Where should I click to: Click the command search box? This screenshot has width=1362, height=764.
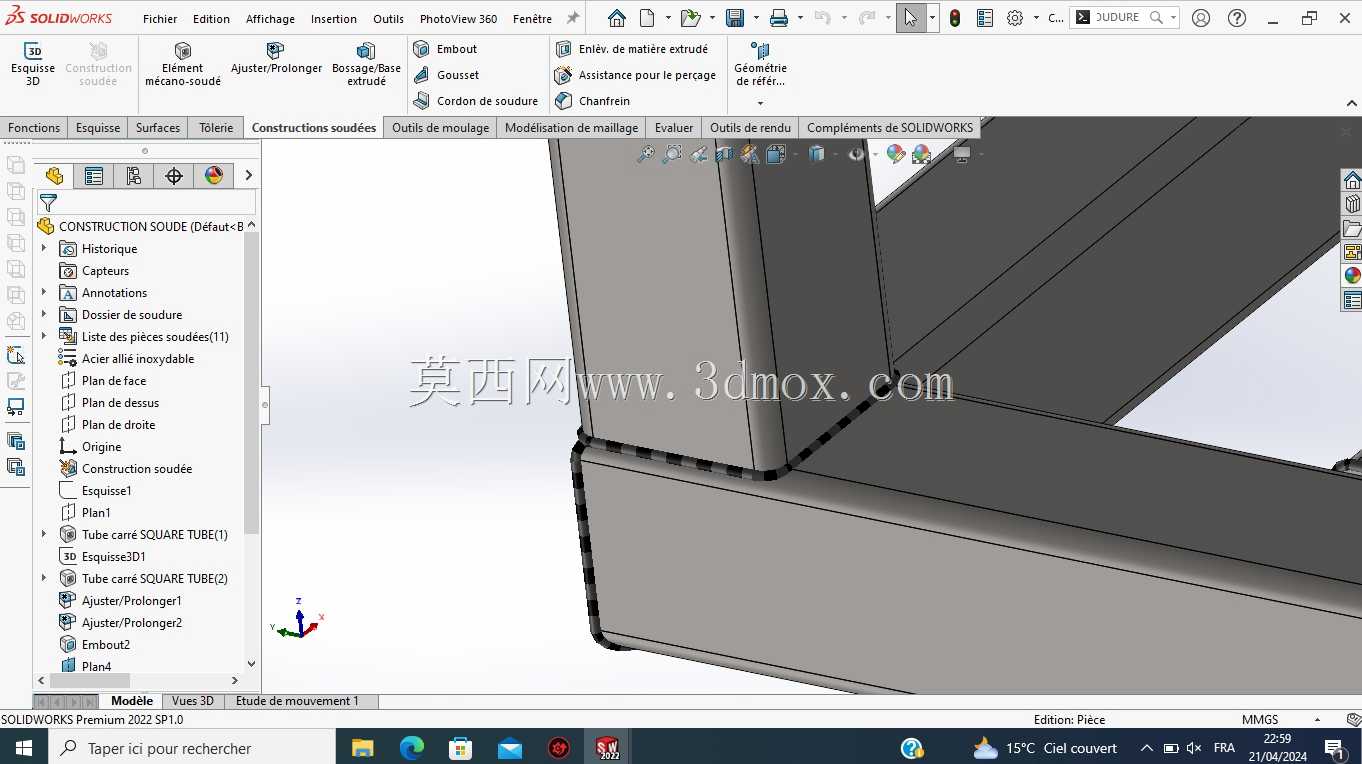1125,18
